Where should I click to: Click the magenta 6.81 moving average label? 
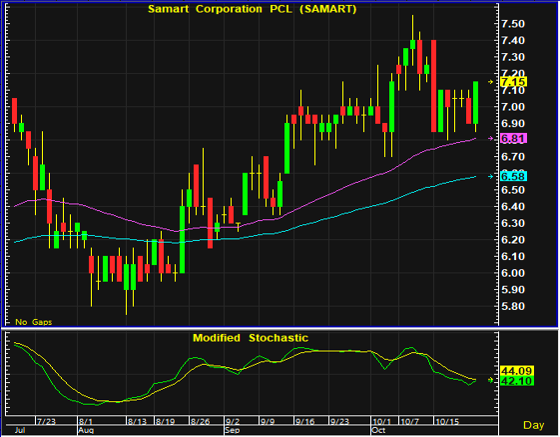[x=513, y=139]
